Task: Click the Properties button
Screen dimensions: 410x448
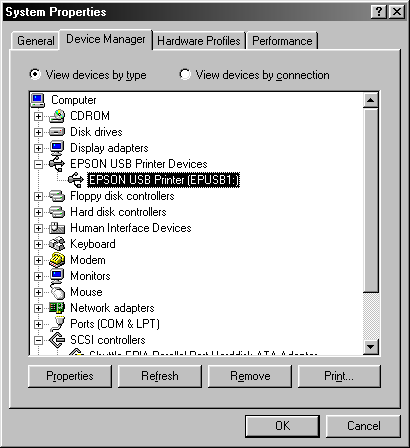Action: click(70, 376)
